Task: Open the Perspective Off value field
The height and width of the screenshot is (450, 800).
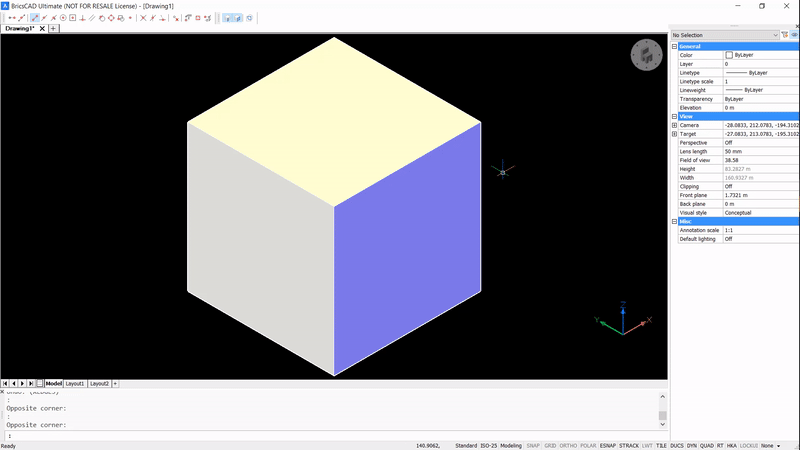Action: pyautogui.click(x=761, y=142)
